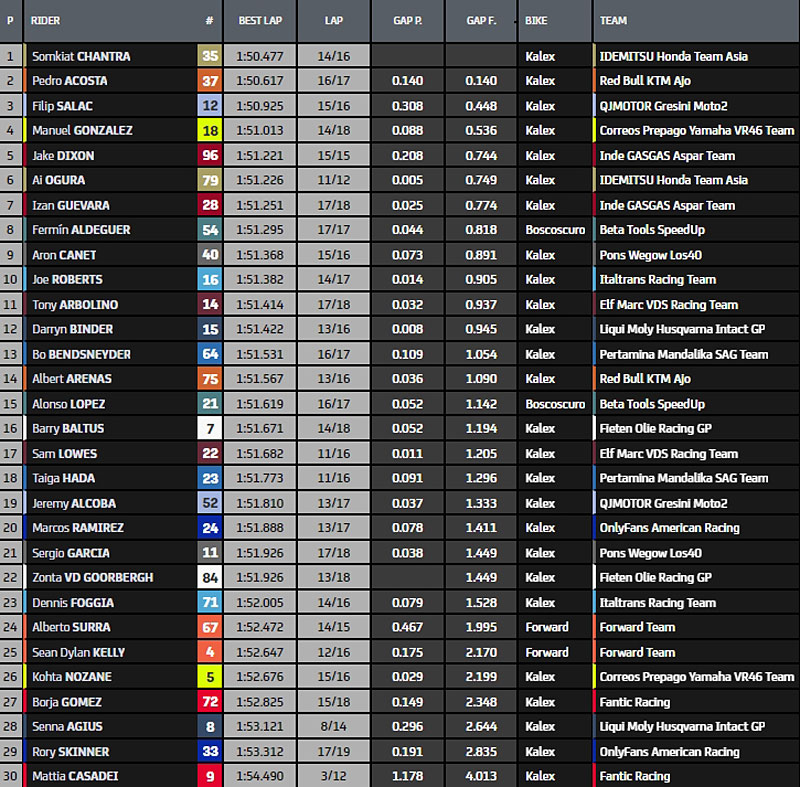Click Pedro Acosta's orange 37 badge
The width and height of the screenshot is (800, 787).
pos(209,81)
